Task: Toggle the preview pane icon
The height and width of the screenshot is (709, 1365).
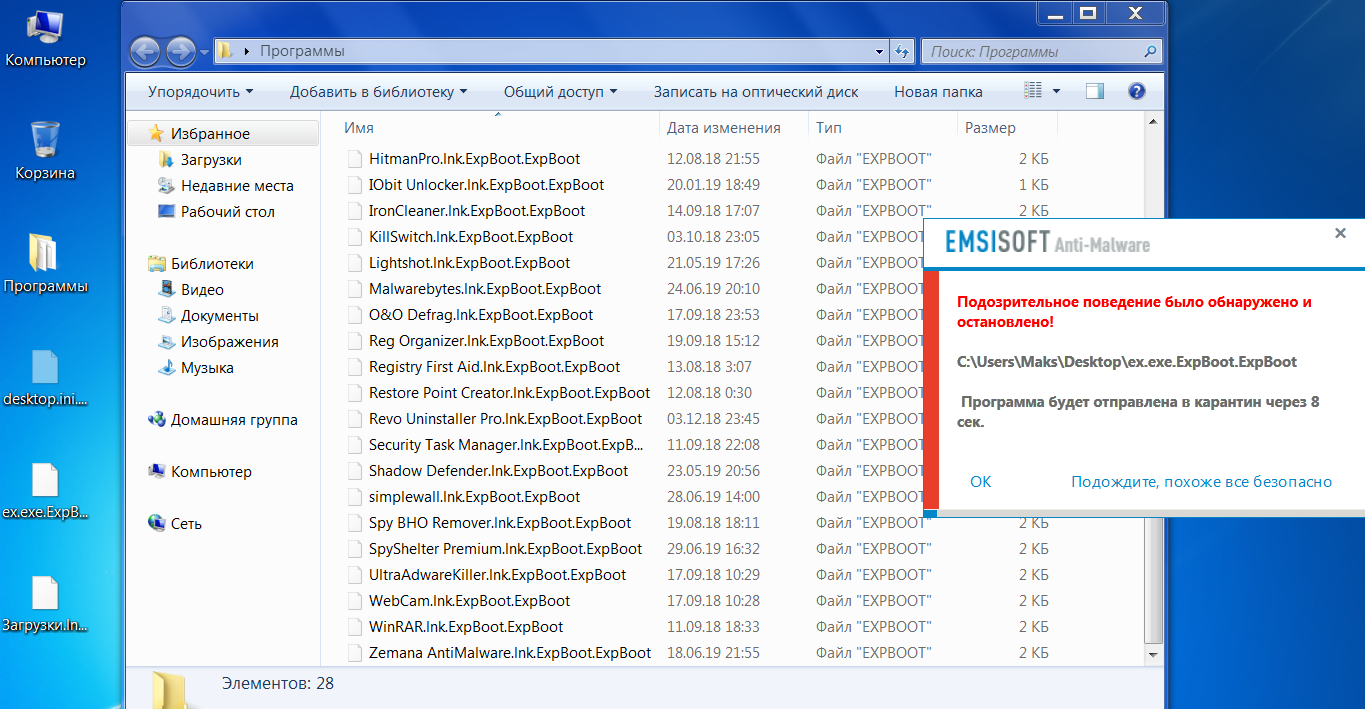Action: (1095, 91)
